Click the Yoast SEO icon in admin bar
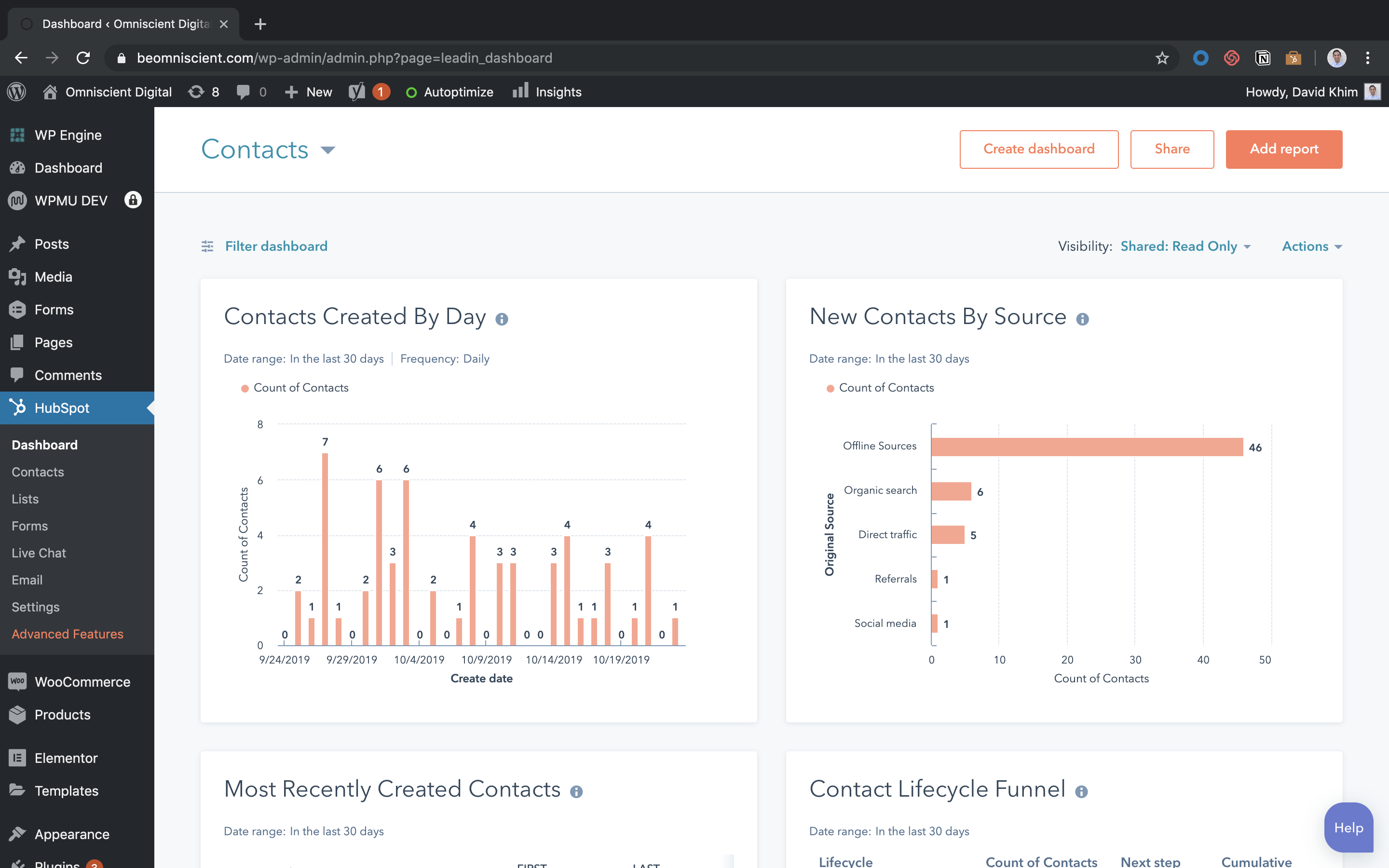 coord(357,92)
